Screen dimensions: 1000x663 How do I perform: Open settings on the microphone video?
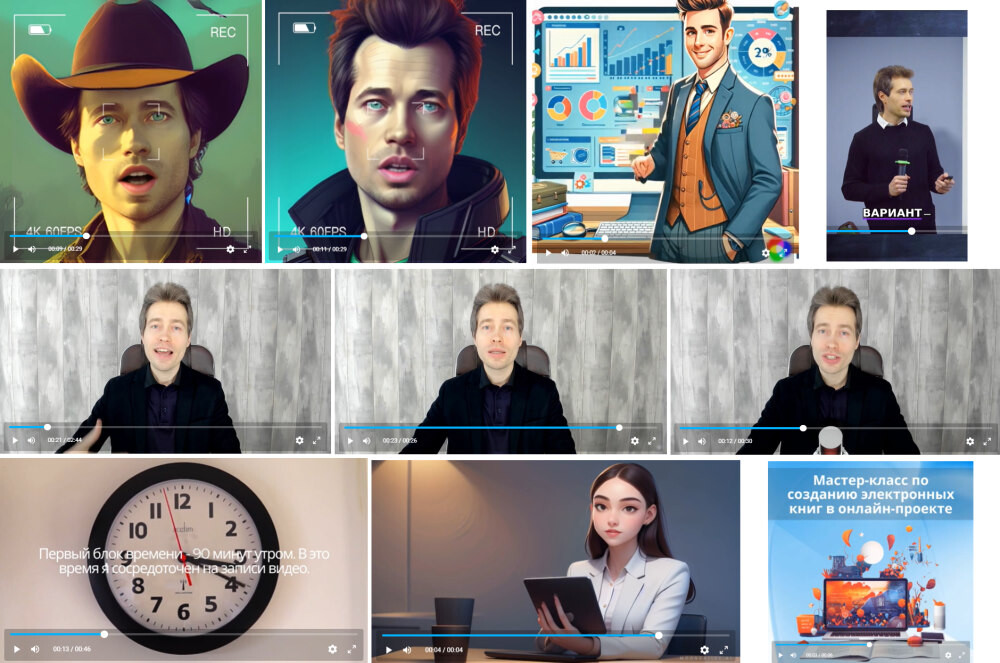(970, 441)
